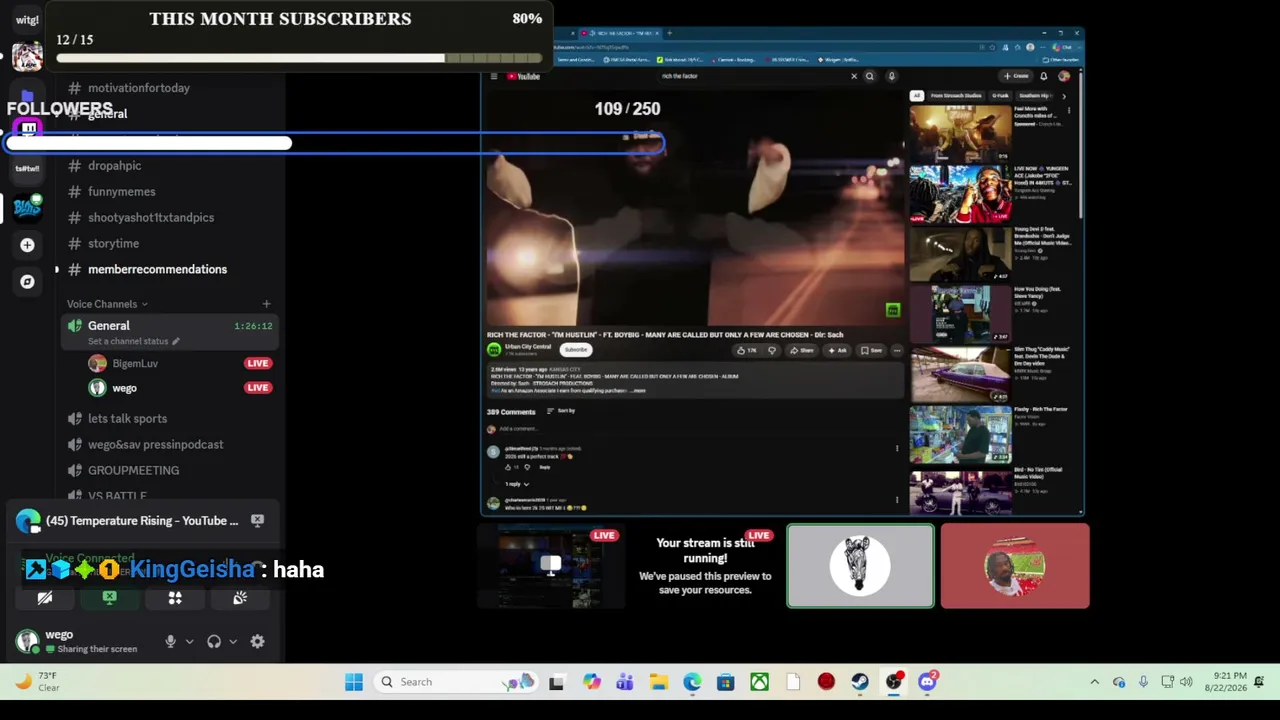Add a server with the plus button
Screen dimensions: 1280x720
28,245
